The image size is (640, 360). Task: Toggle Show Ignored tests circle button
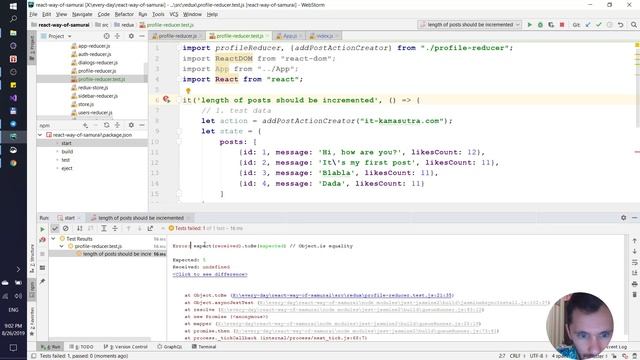pos(66,229)
